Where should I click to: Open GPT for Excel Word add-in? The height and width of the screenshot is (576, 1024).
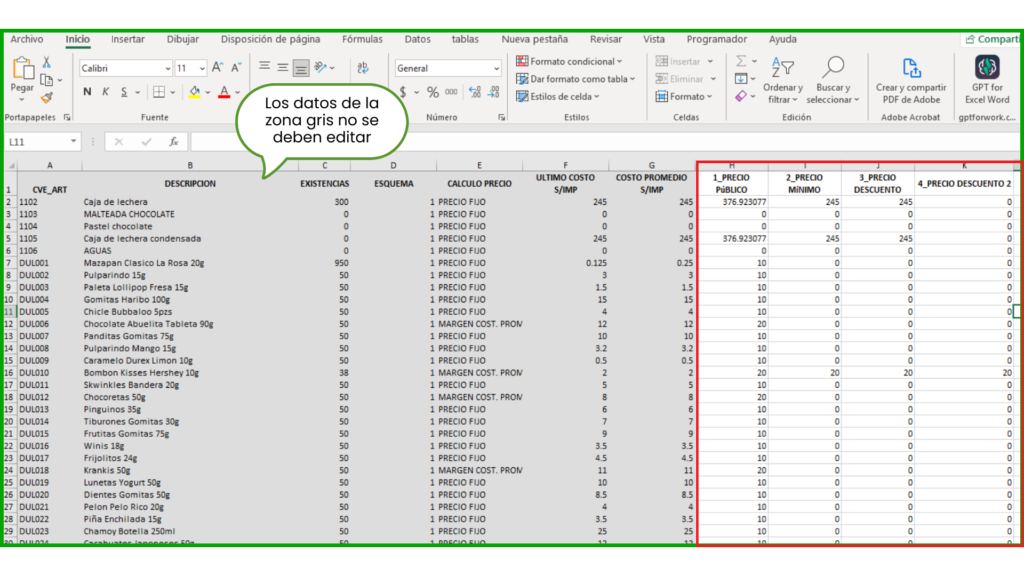[x=986, y=78]
